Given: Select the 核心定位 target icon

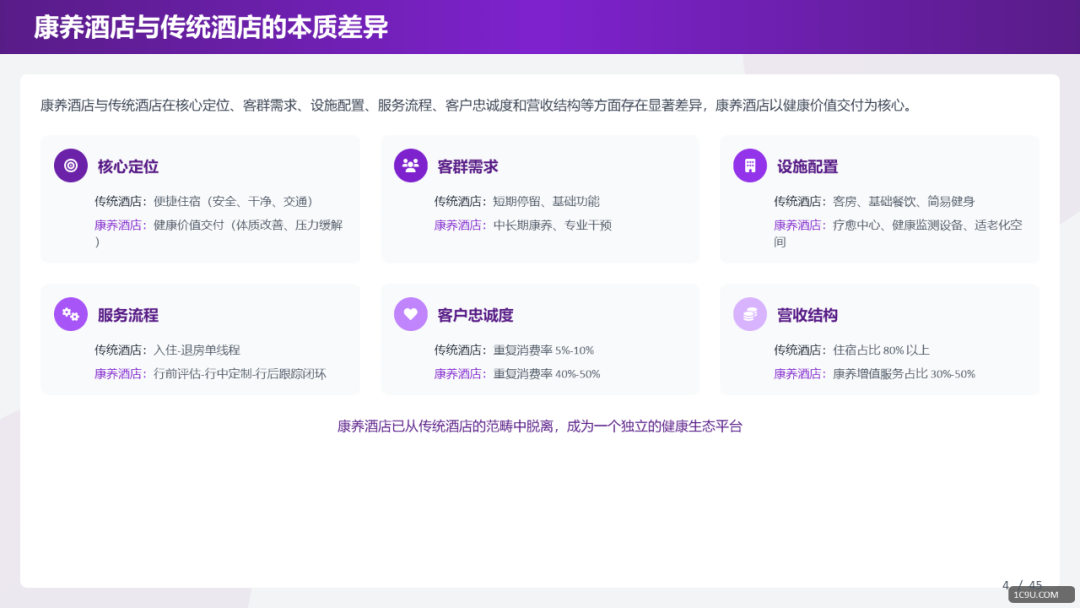Looking at the screenshot, I should [70, 165].
